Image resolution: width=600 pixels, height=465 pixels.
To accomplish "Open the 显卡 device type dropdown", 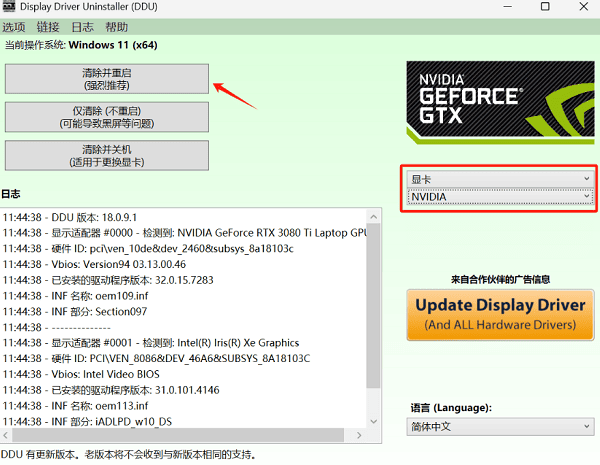I will tap(500, 179).
